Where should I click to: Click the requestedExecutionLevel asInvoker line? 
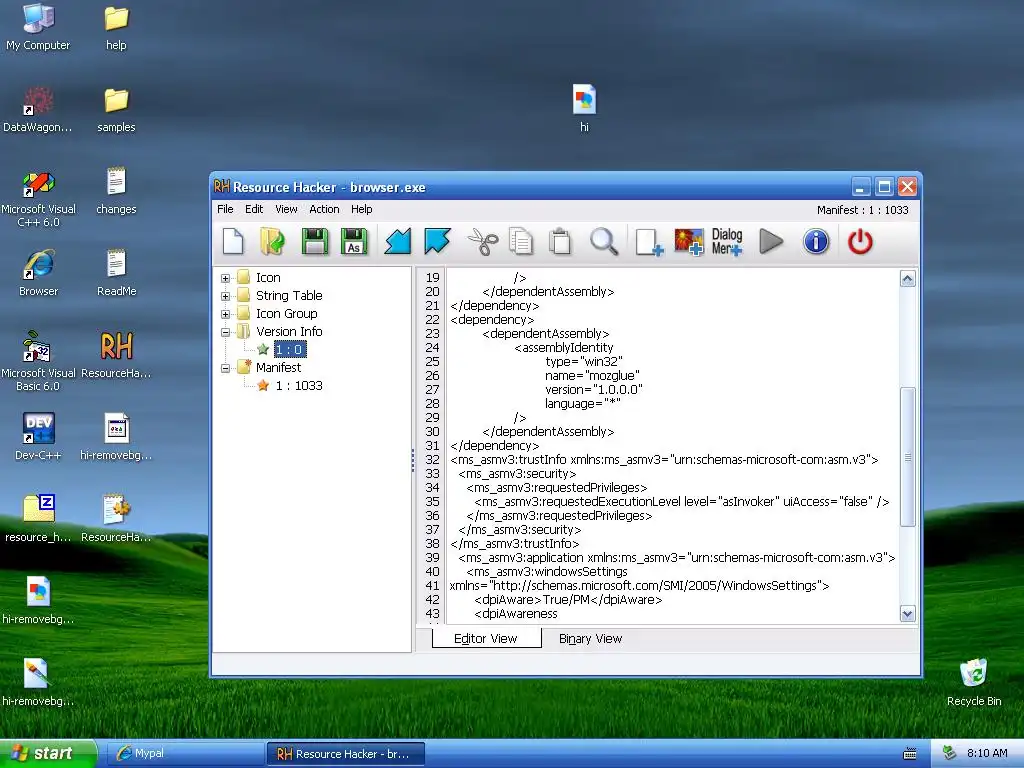[682, 502]
